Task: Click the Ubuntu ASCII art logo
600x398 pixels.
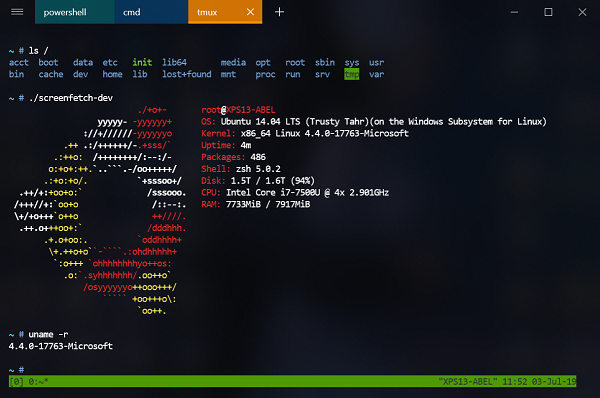Action: pos(100,210)
